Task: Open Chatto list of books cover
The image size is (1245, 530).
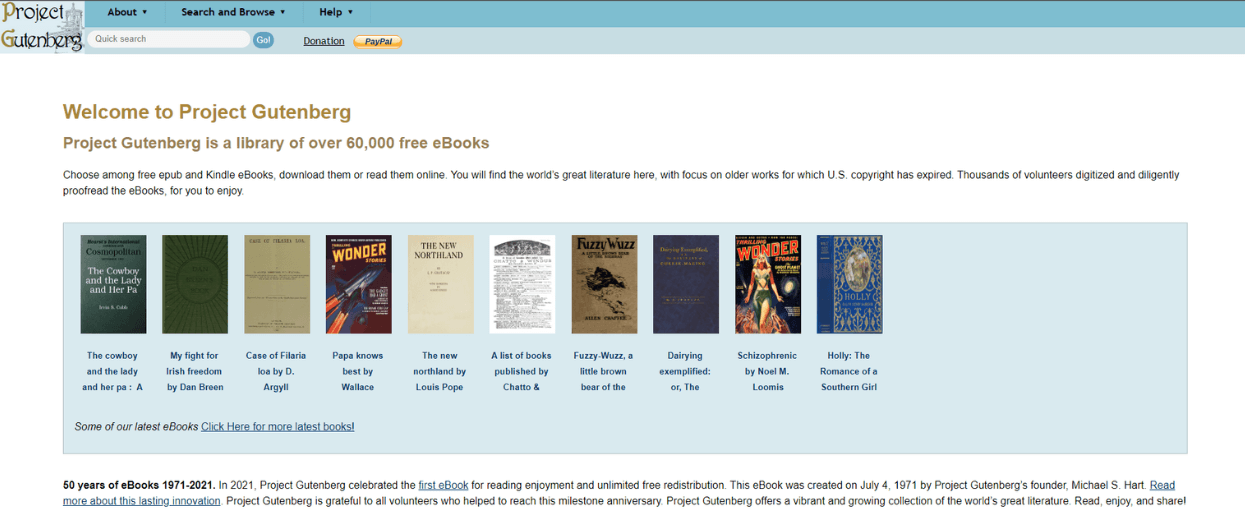Action: click(x=522, y=284)
